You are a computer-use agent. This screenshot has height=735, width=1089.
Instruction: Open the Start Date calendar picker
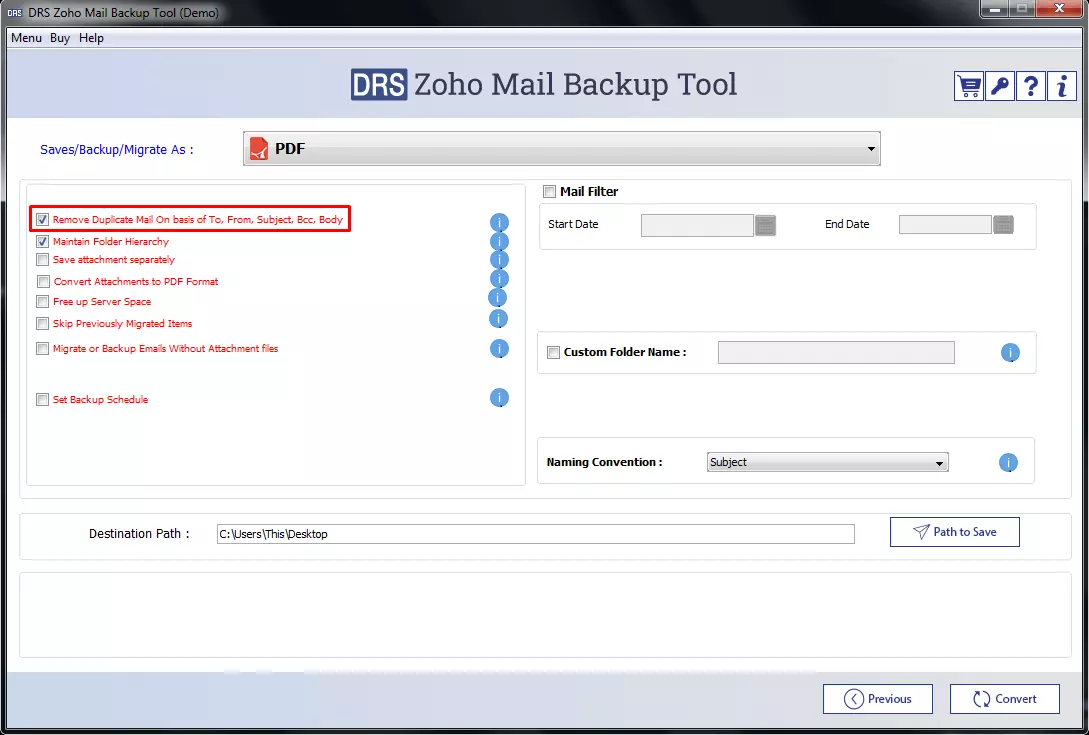coord(765,225)
